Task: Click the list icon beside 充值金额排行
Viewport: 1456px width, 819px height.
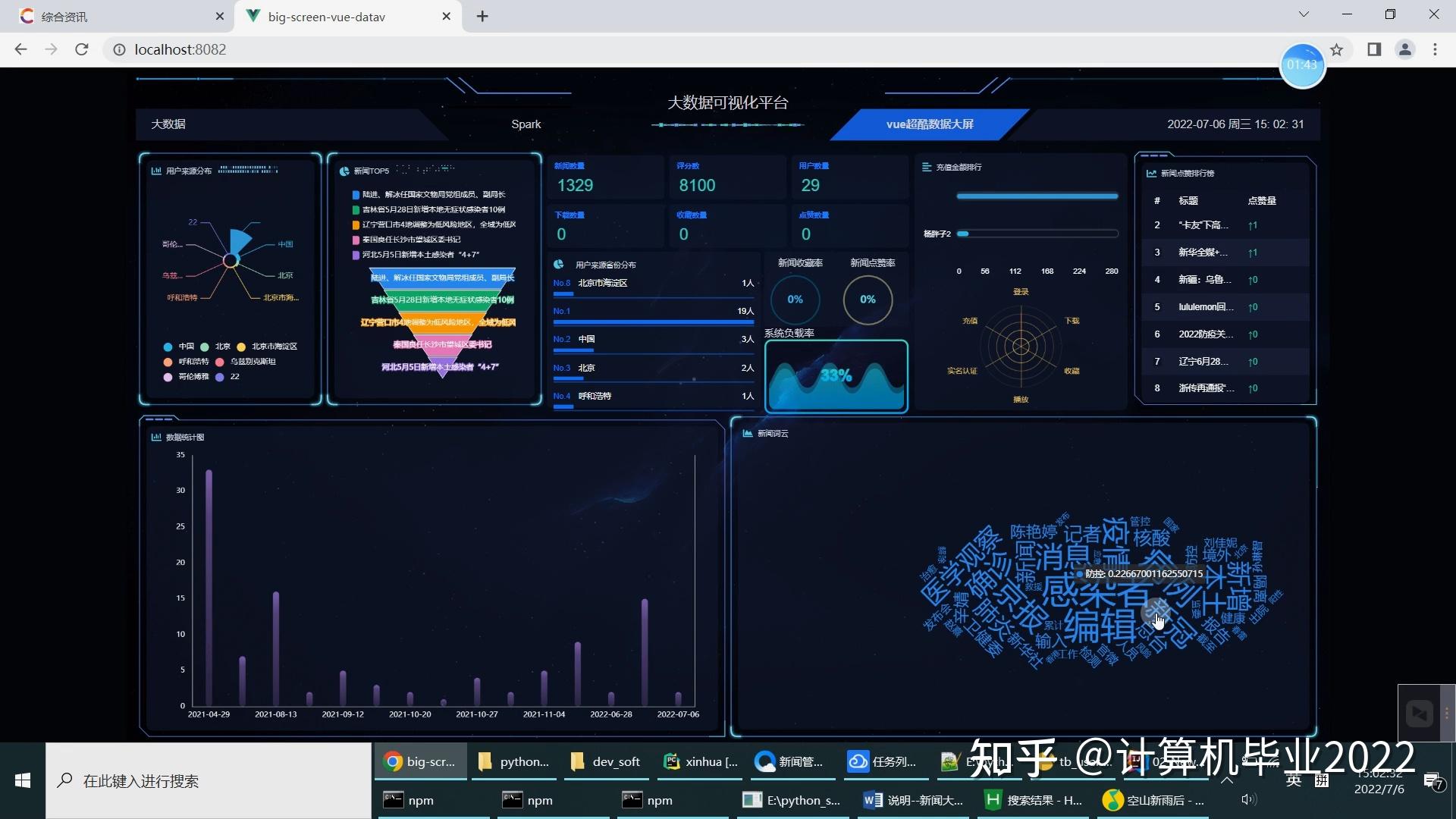Action: pos(925,167)
